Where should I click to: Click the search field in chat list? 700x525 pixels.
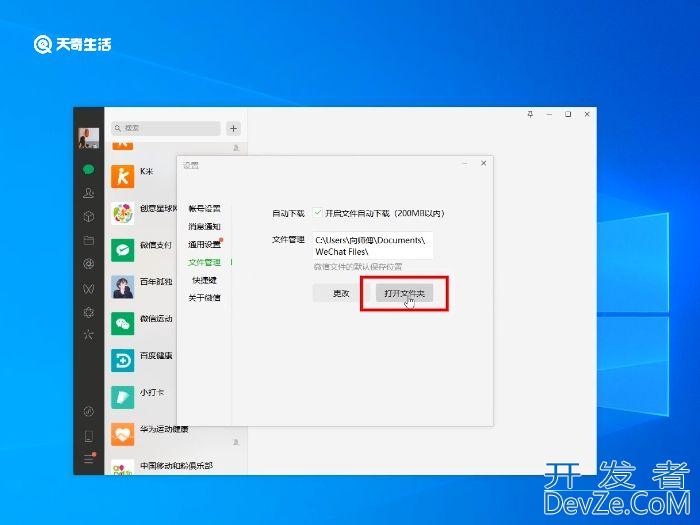pyautogui.click(x=166, y=128)
